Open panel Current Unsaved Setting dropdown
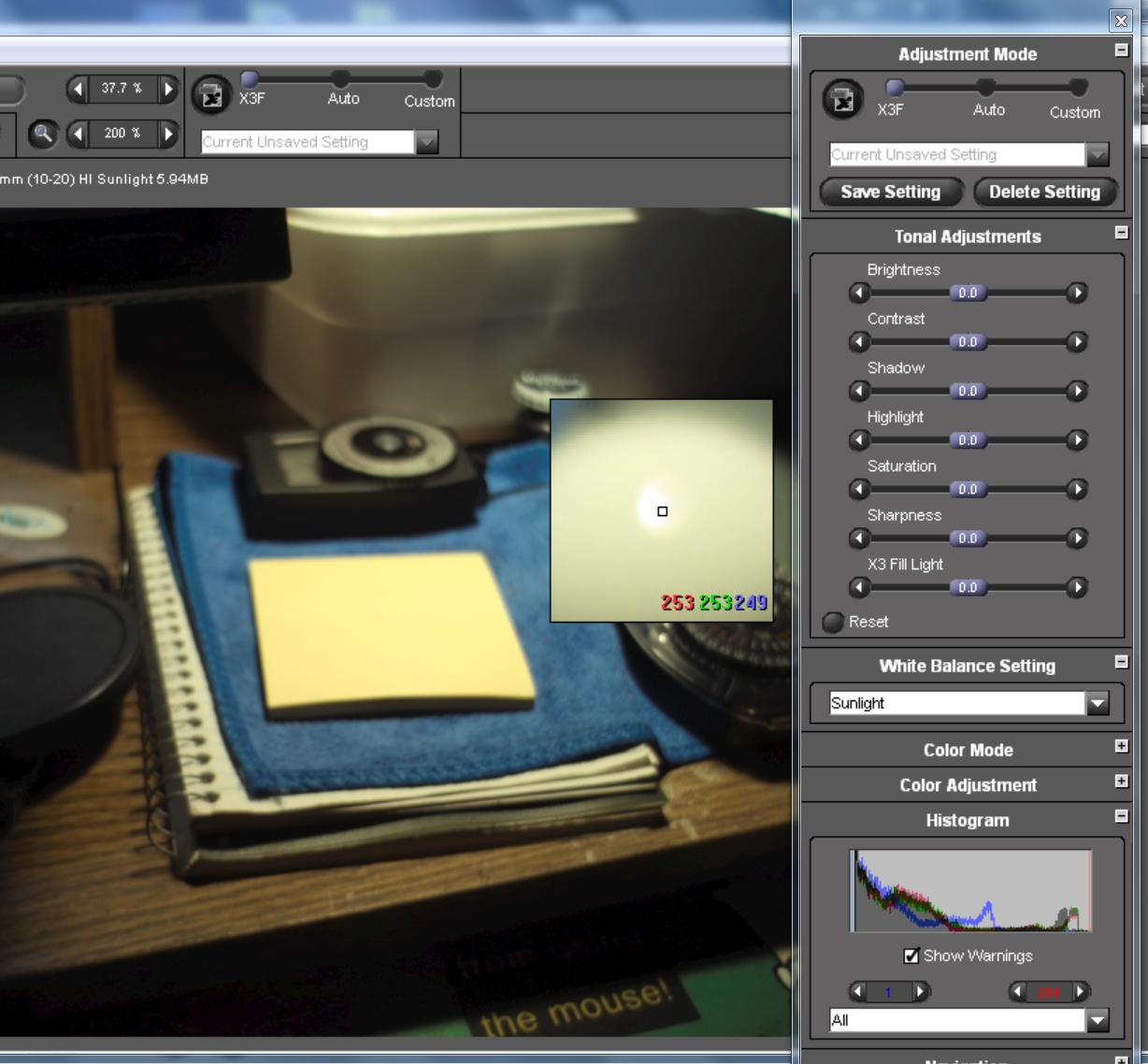This screenshot has width=1148, height=1064. coord(1098,154)
